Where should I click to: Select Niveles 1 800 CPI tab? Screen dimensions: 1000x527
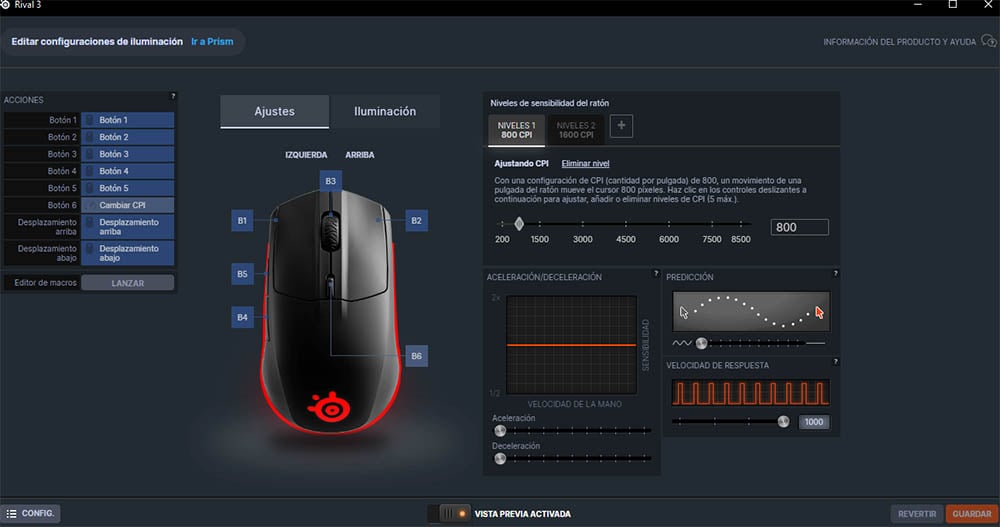click(517, 130)
